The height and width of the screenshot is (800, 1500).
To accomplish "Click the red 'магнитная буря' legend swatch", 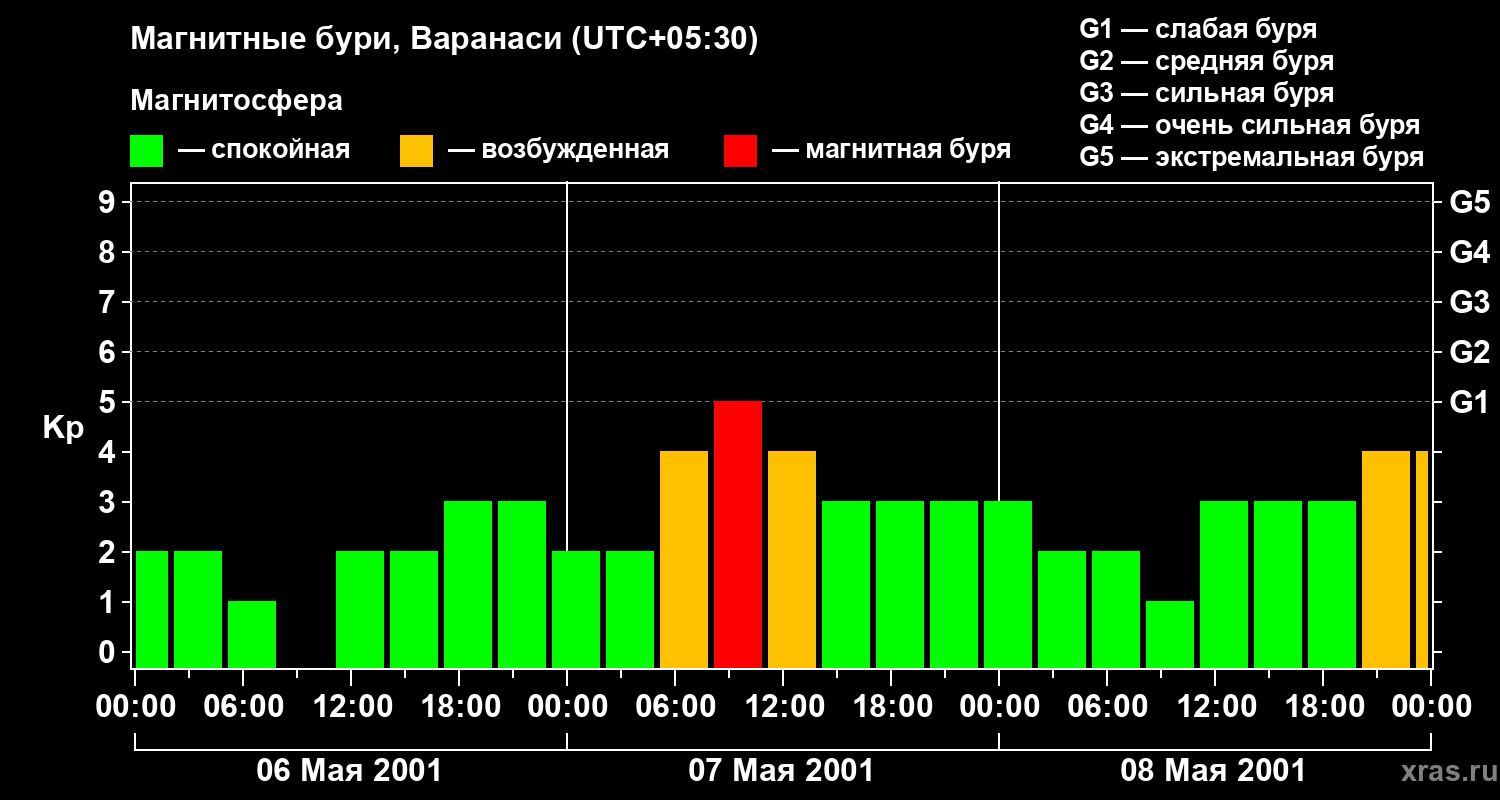I will click(x=740, y=151).
